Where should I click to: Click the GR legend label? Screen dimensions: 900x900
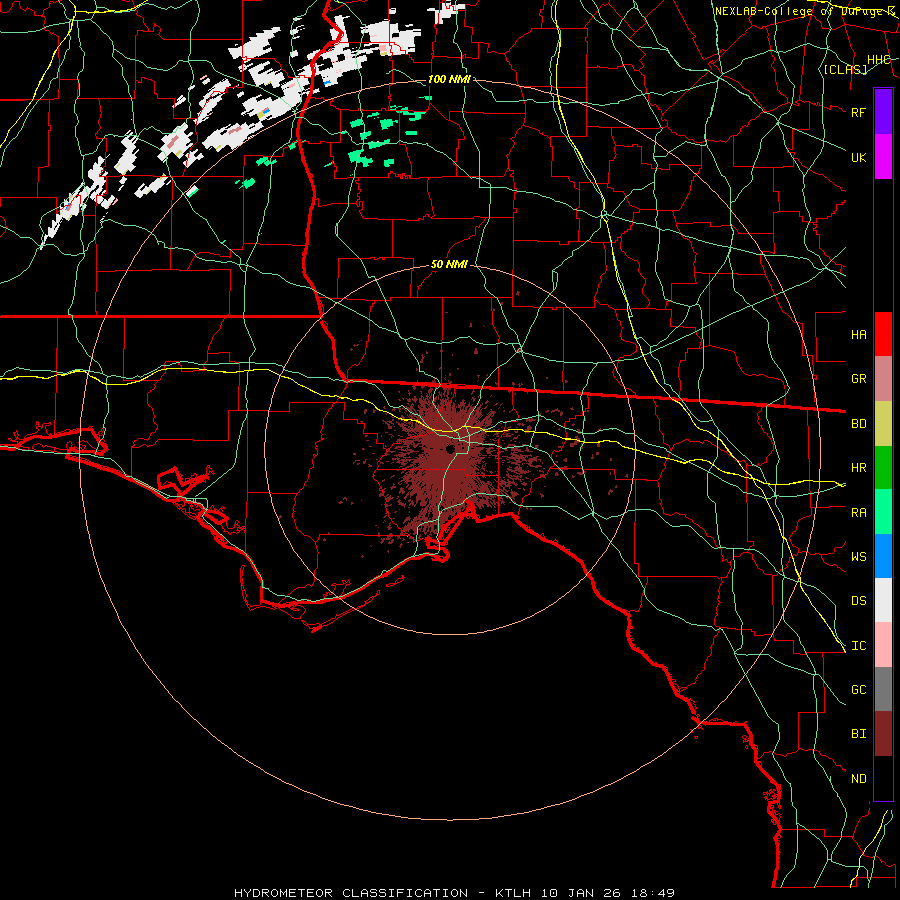(859, 379)
